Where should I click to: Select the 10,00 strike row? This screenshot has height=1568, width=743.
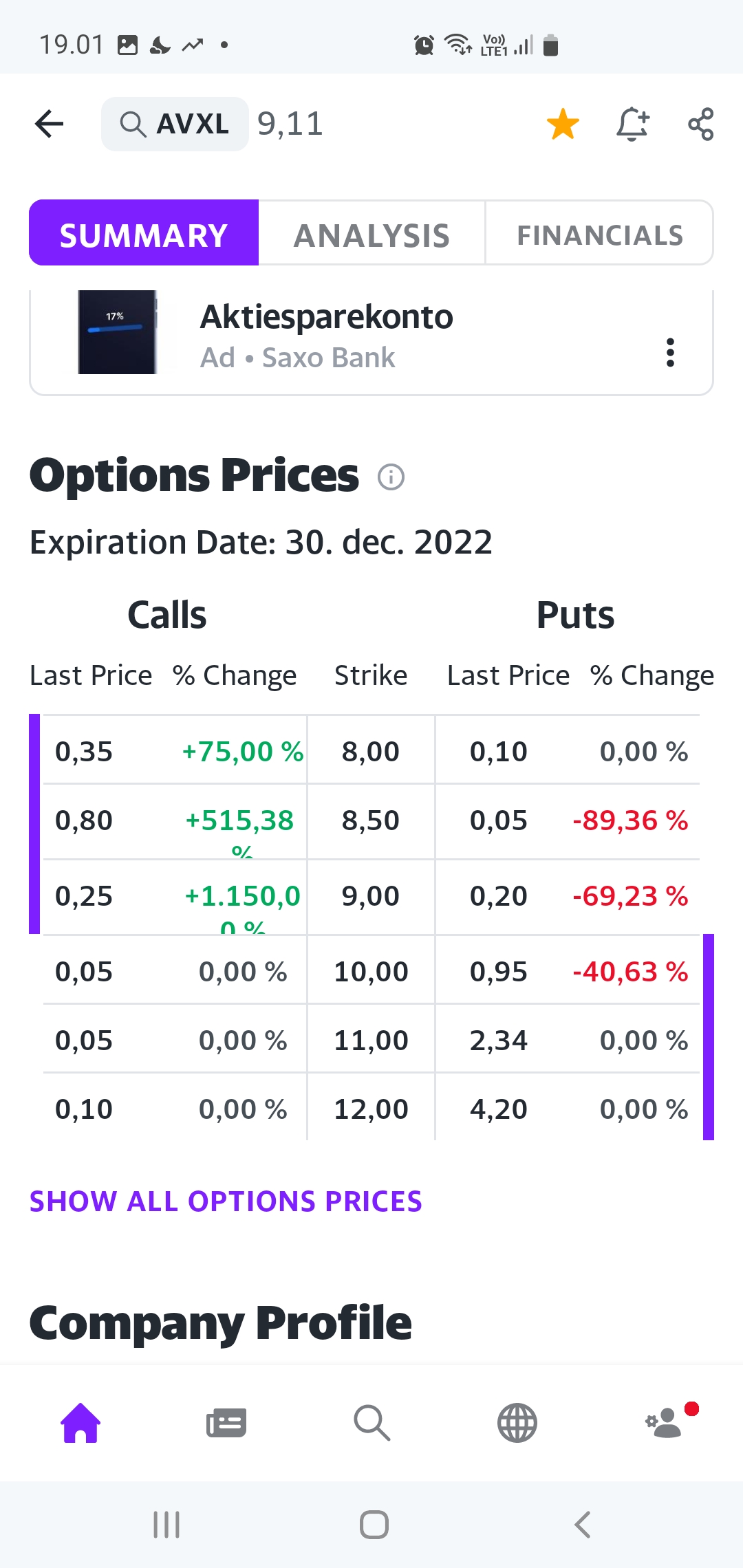coord(371,971)
